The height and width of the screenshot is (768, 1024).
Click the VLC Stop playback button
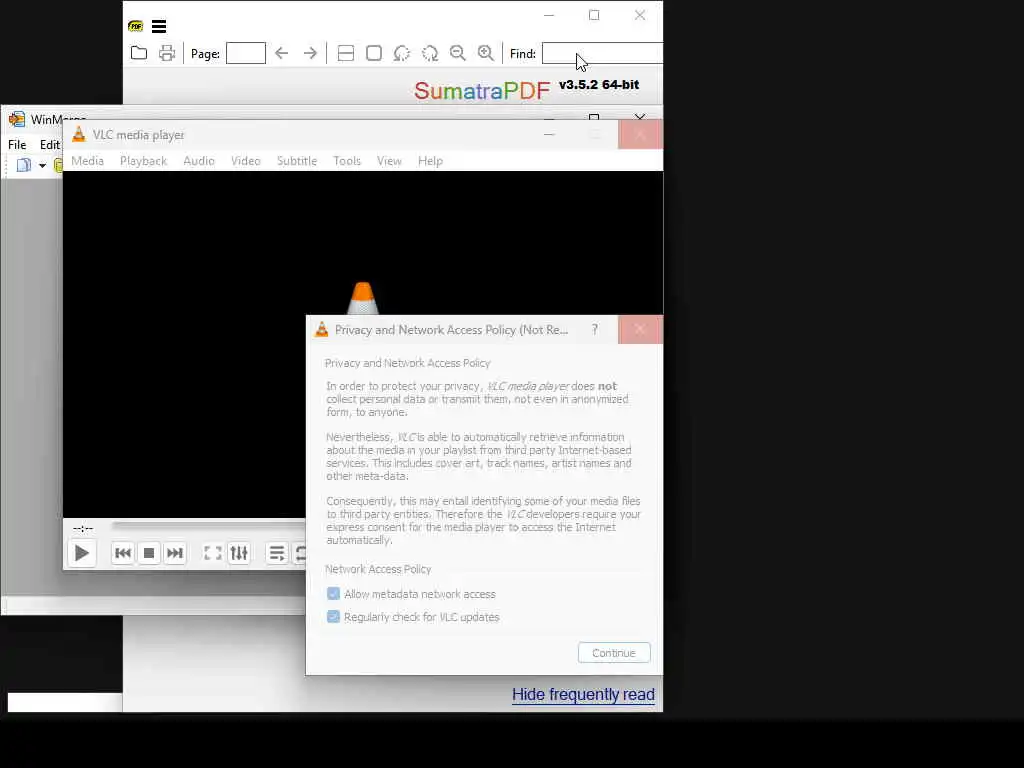pos(149,553)
